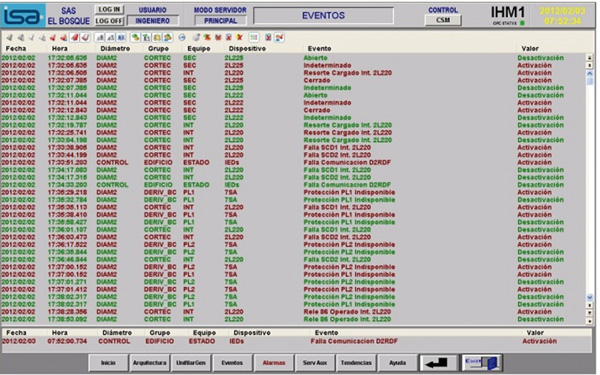The image size is (600, 375).
Task: Open the Arquitectura screen
Action: 149,362
